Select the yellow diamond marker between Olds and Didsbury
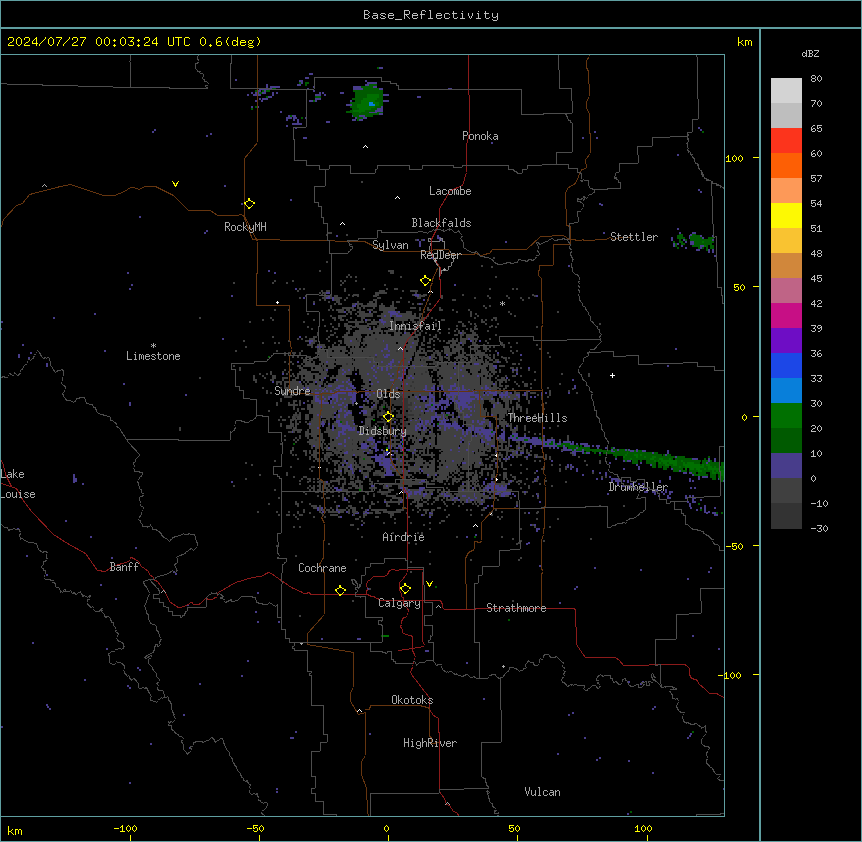Screen dimensions: 862x842 click(388, 417)
